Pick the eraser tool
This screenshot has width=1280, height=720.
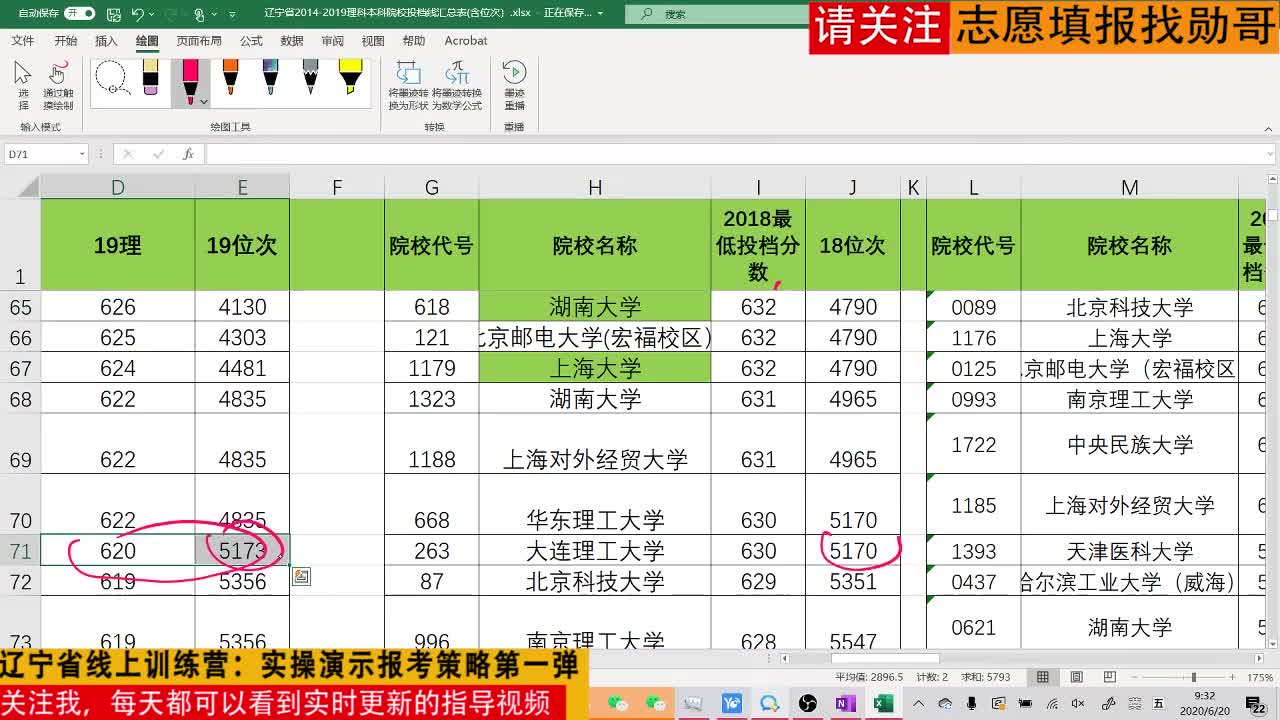(150, 77)
